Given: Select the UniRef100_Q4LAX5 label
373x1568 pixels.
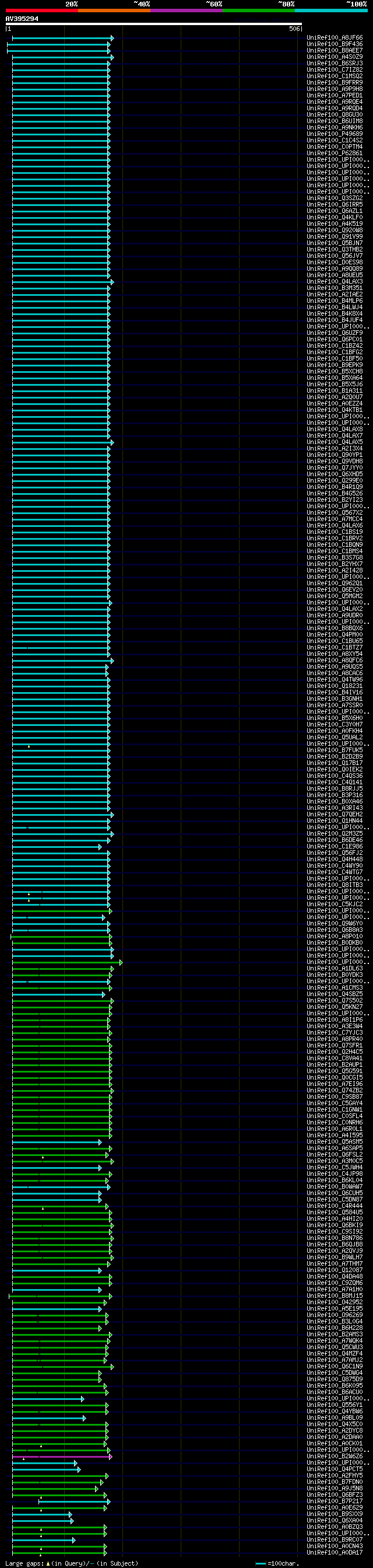Looking at the screenshot, I should [335, 442].
